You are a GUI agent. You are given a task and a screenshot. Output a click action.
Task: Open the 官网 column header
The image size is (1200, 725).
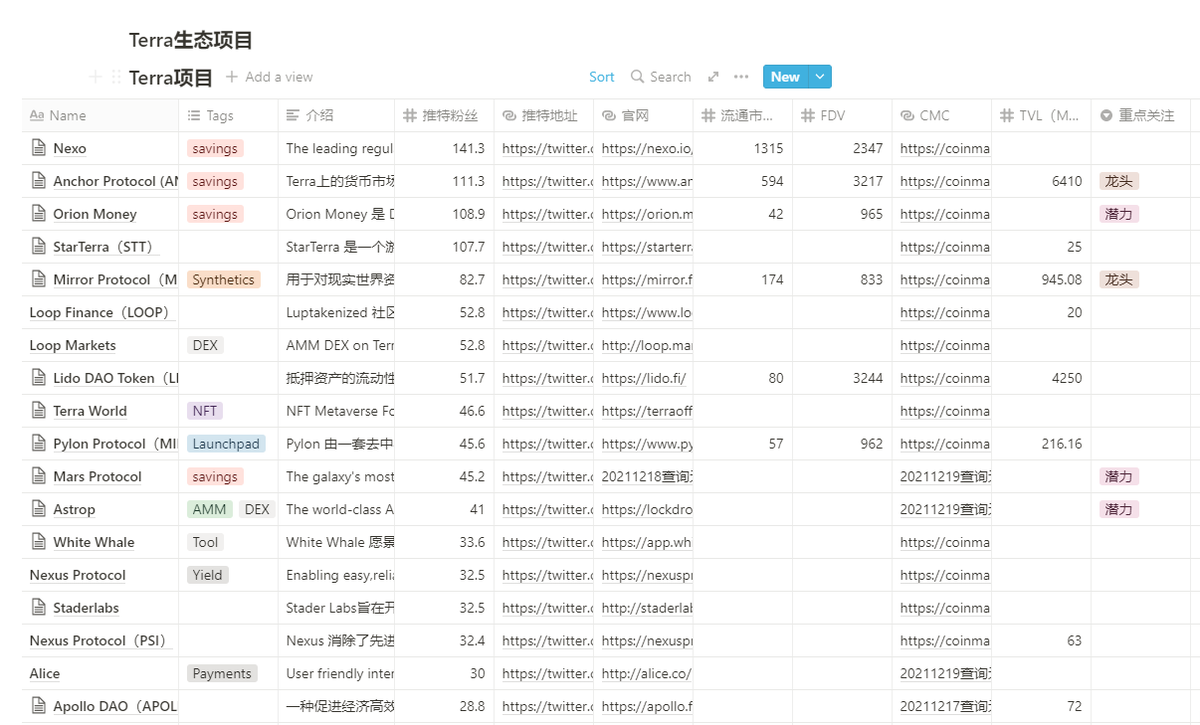[x=643, y=115]
